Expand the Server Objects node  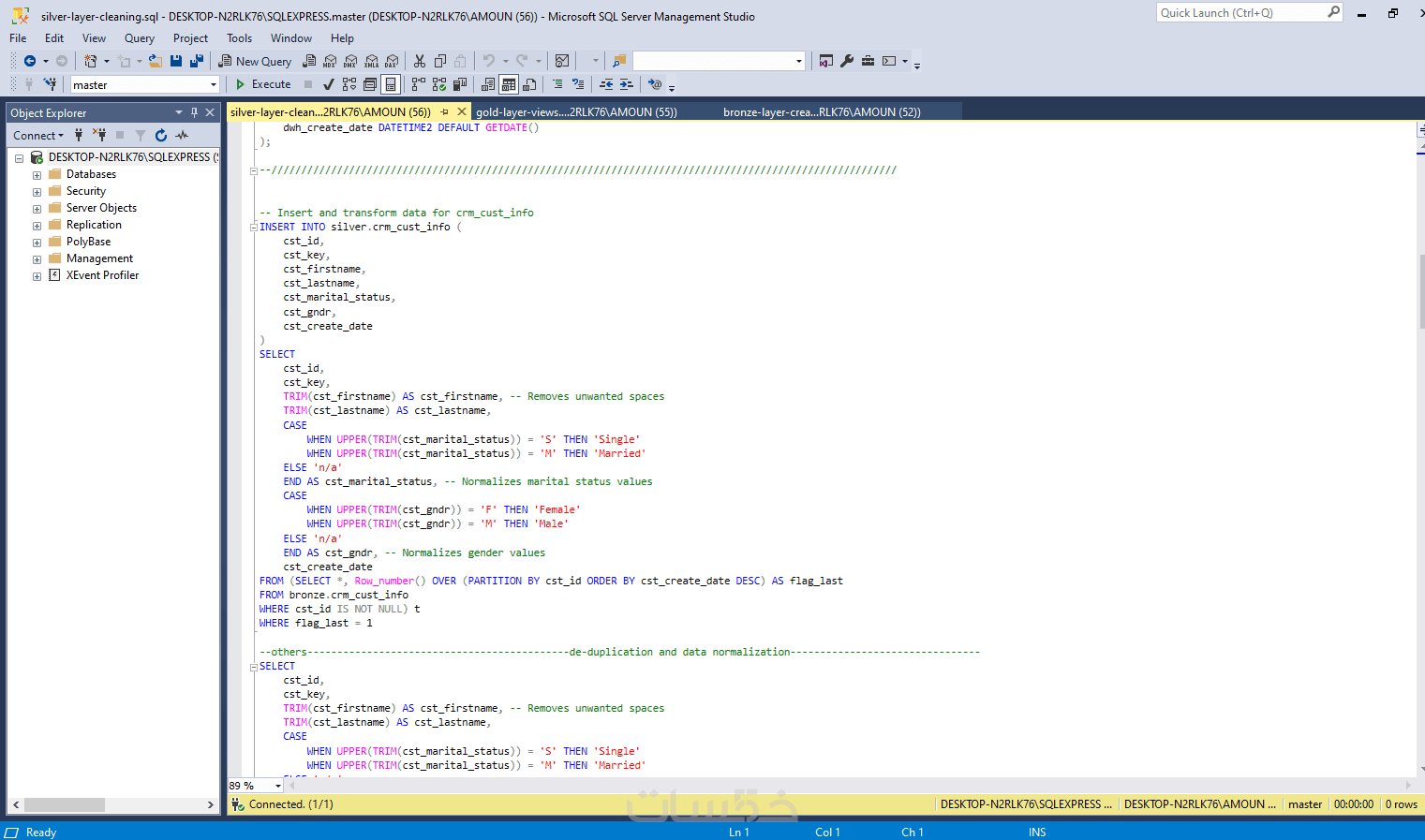[37, 209]
